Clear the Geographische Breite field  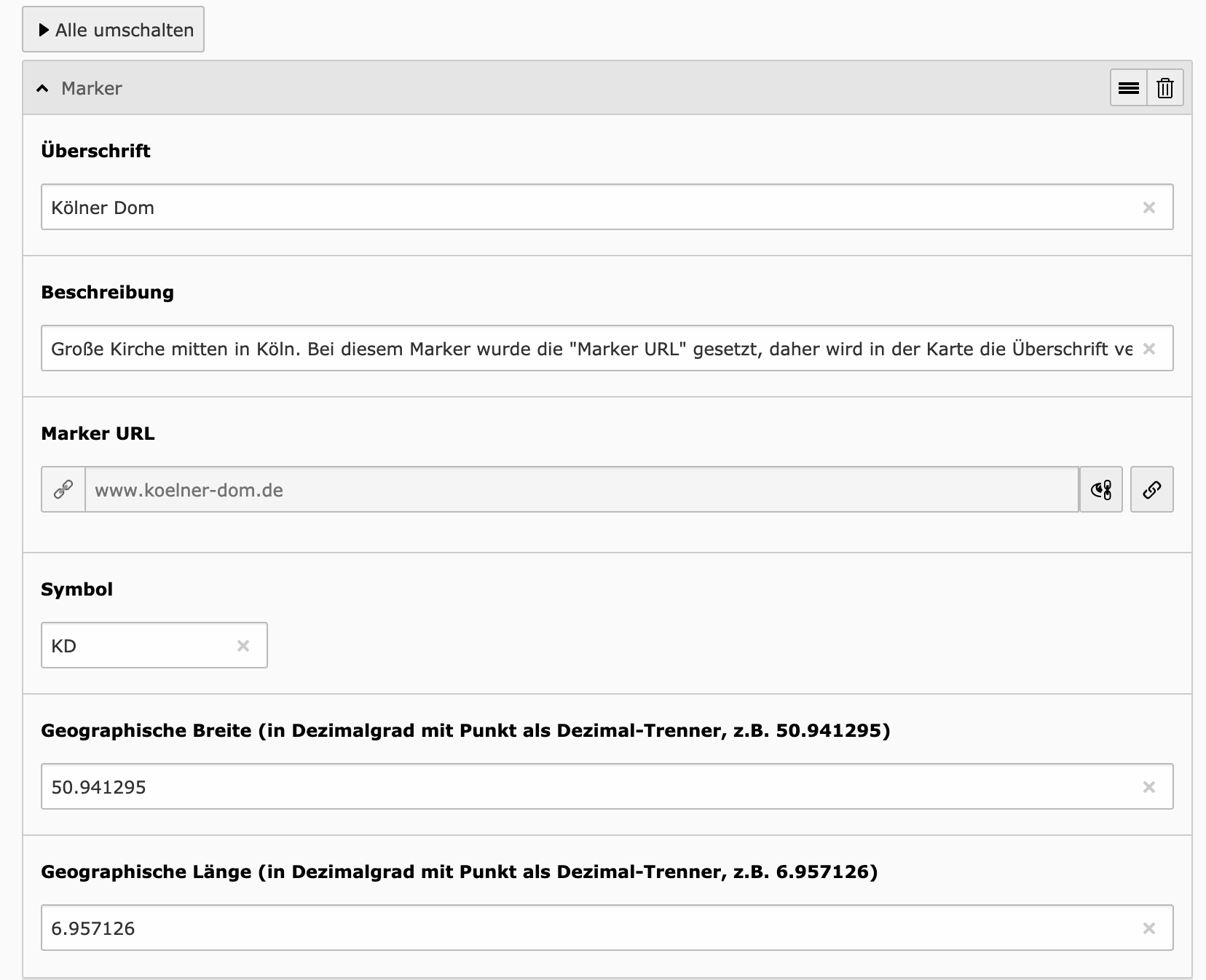click(x=1148, y=787)
